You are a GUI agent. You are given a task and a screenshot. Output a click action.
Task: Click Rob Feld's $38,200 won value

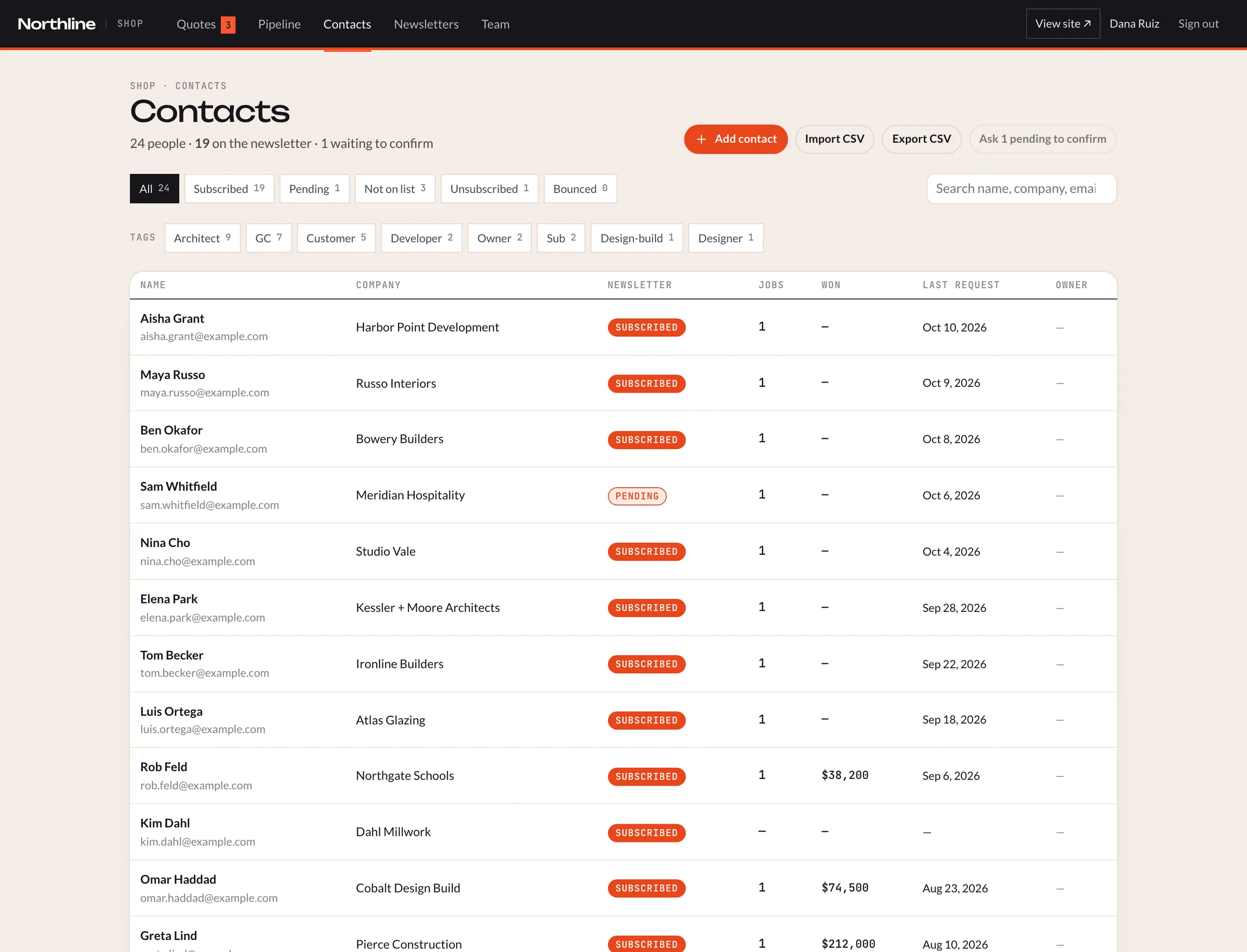pyautogui.click(x=844, y=775)
